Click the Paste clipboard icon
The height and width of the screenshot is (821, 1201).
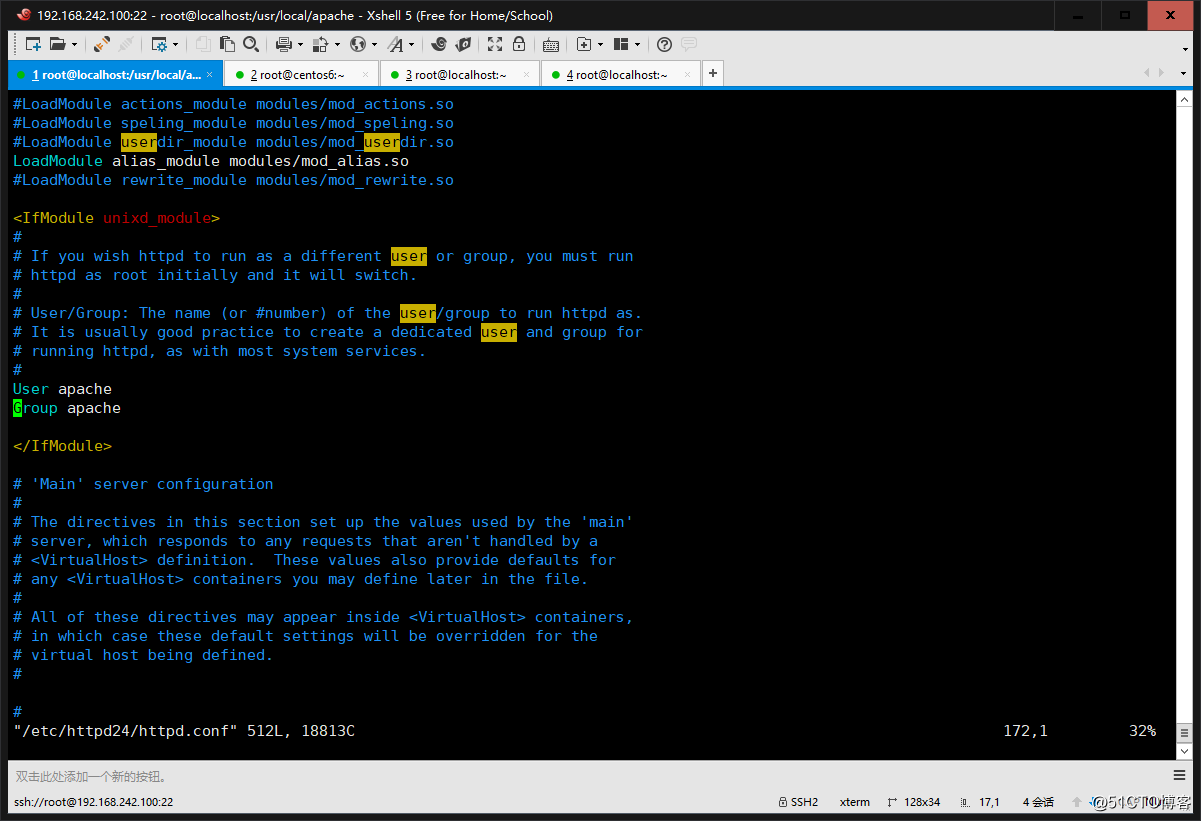[227, 44]
